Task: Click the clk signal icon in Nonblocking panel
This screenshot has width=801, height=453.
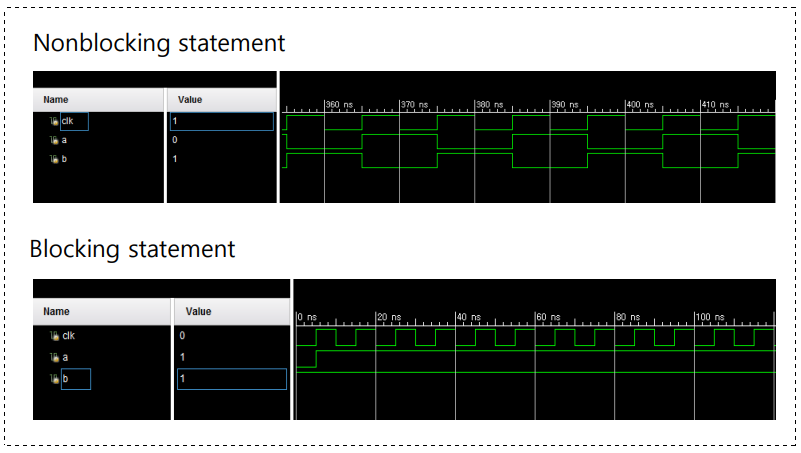Action: [x=54, y=121]
